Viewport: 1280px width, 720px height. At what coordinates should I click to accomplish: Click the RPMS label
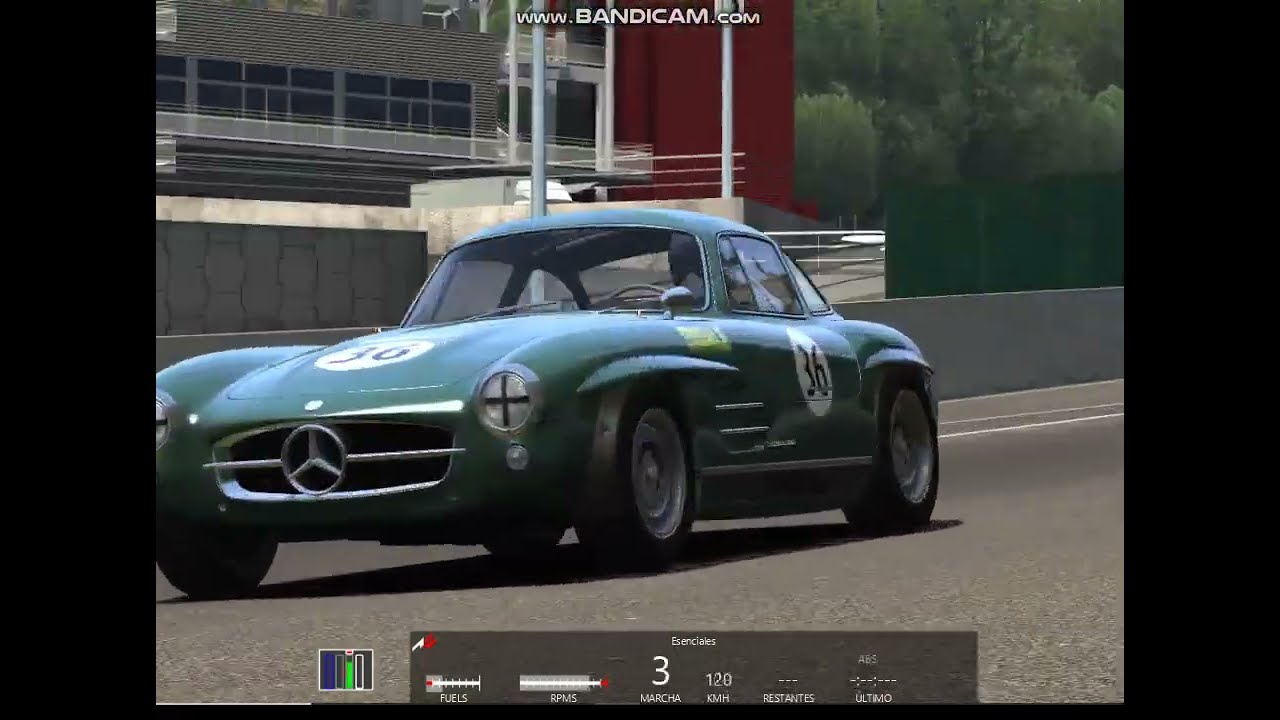(x=563, y=698)
